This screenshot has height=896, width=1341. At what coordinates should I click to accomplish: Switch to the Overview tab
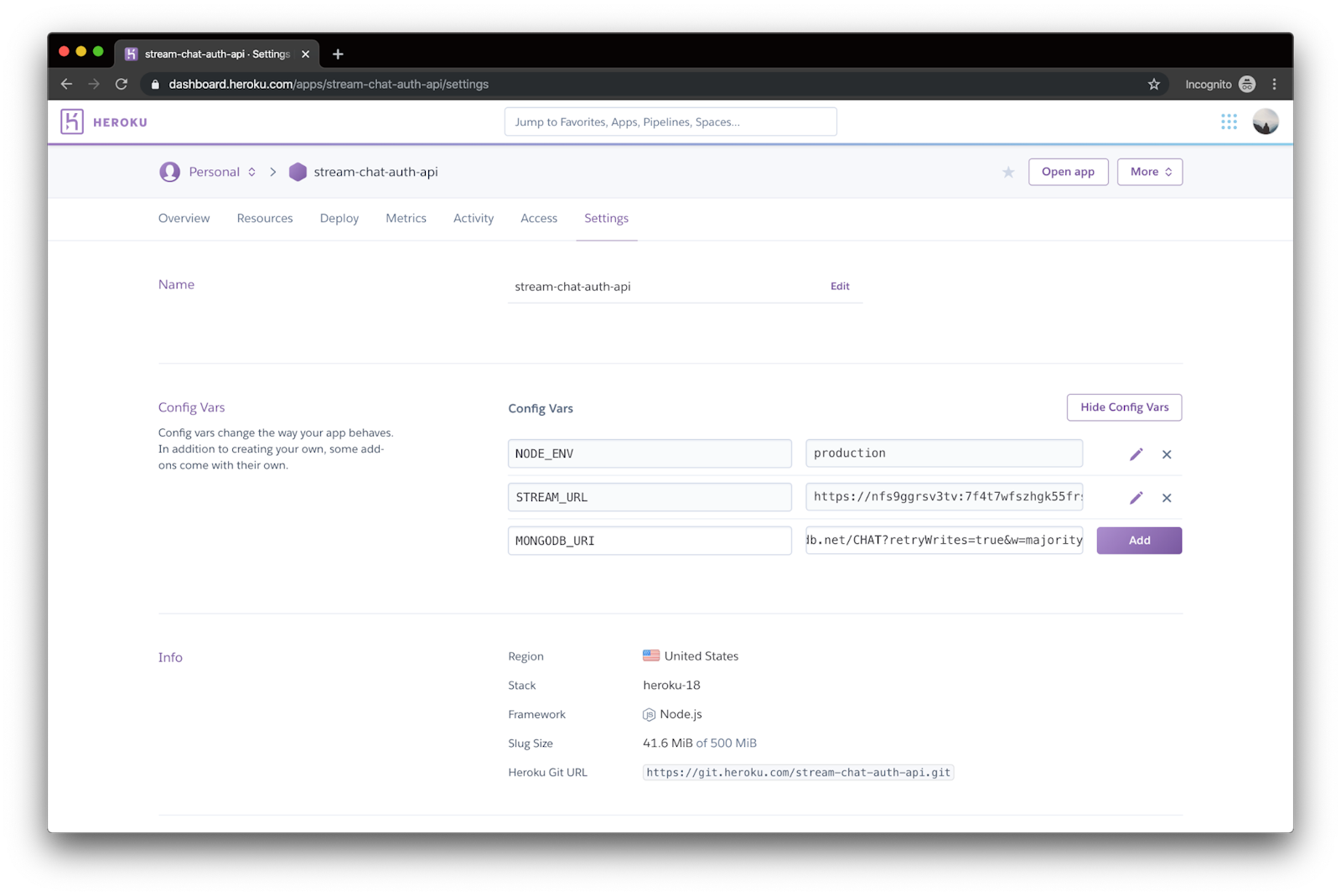click(x=184, y=218)
